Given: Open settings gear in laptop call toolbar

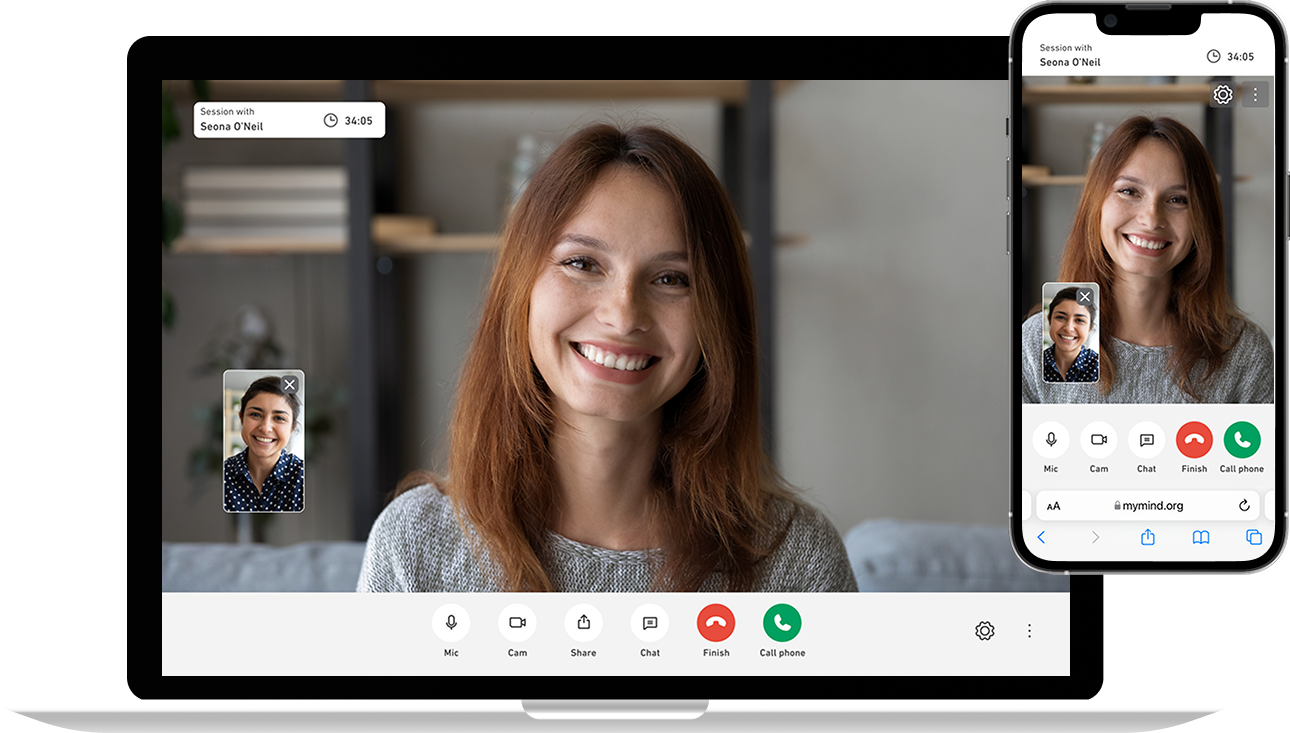Looking at the screenshot, I should click(x=985, y=631).
